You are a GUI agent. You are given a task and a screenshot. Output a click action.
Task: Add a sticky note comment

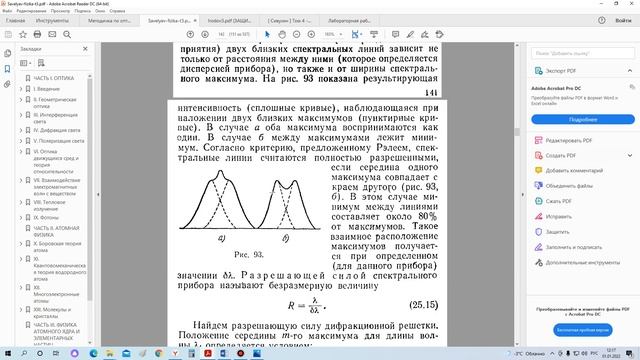pyautogui.click(x=395, y=35)
